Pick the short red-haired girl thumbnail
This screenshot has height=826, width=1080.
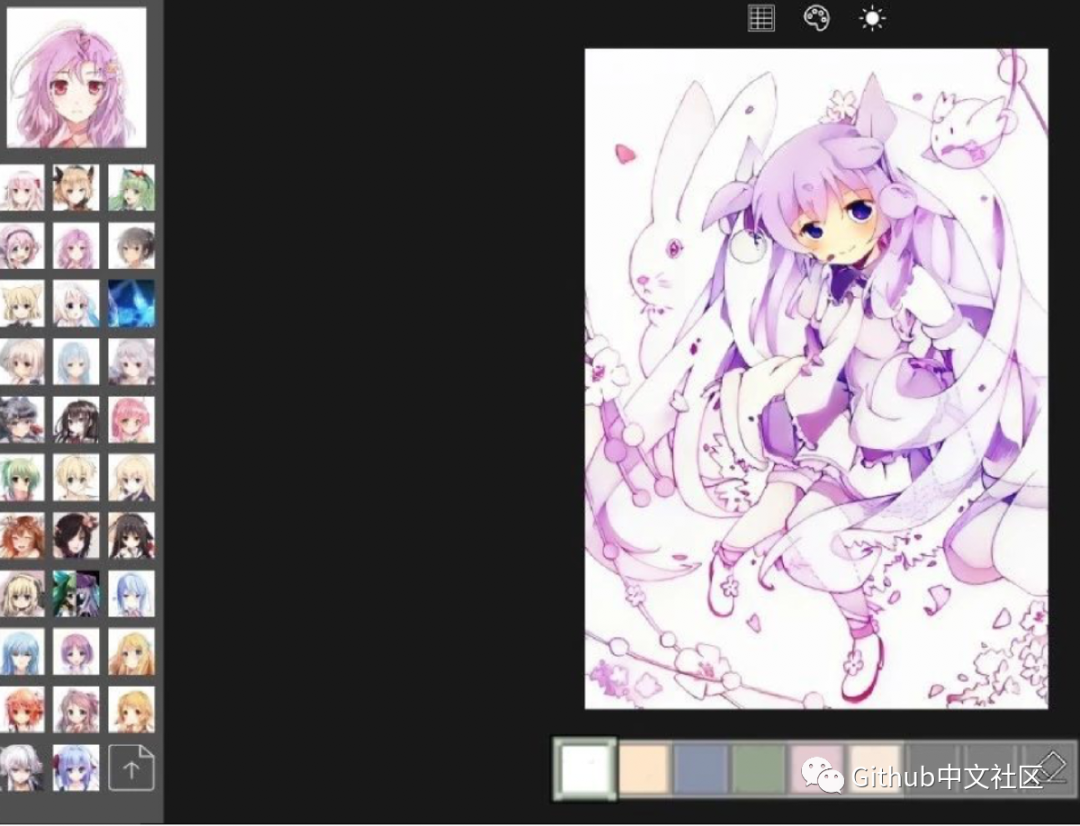tap(22, 710)
